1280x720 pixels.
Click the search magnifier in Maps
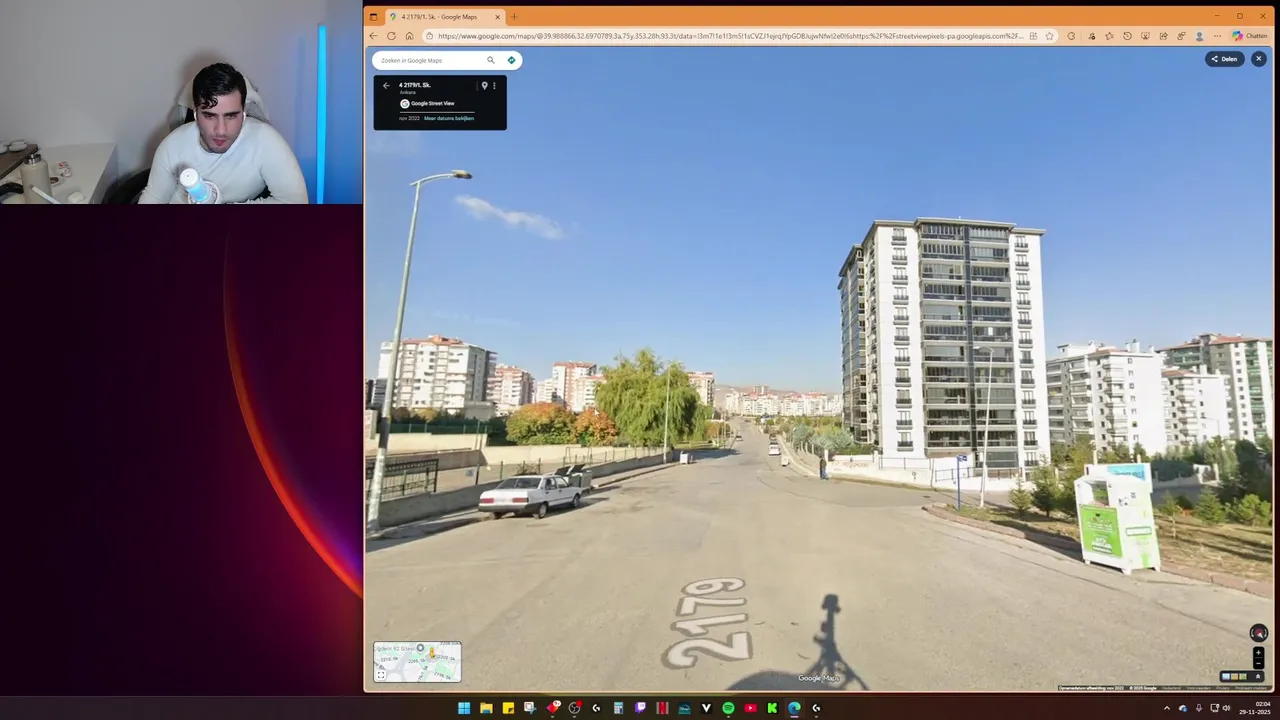491,60
